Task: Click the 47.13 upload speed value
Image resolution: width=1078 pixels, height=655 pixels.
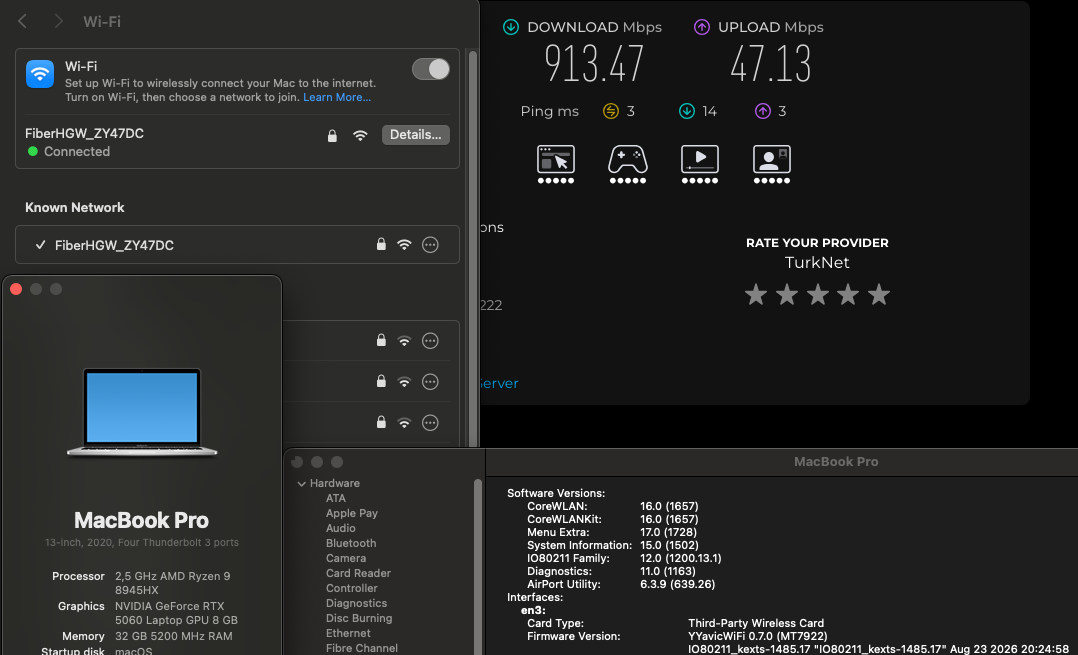Action: [x=771, y=63]
